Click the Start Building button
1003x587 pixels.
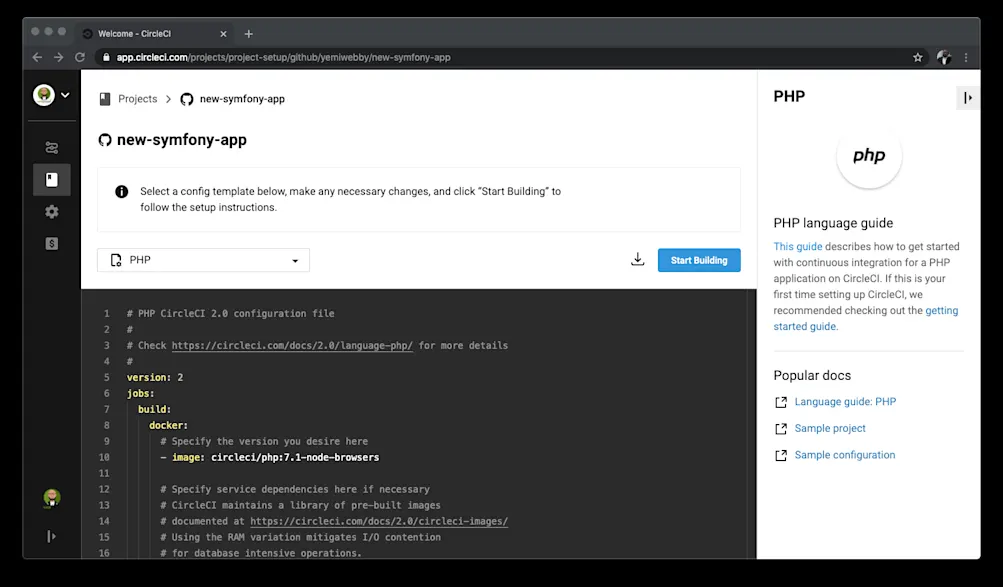698,259
